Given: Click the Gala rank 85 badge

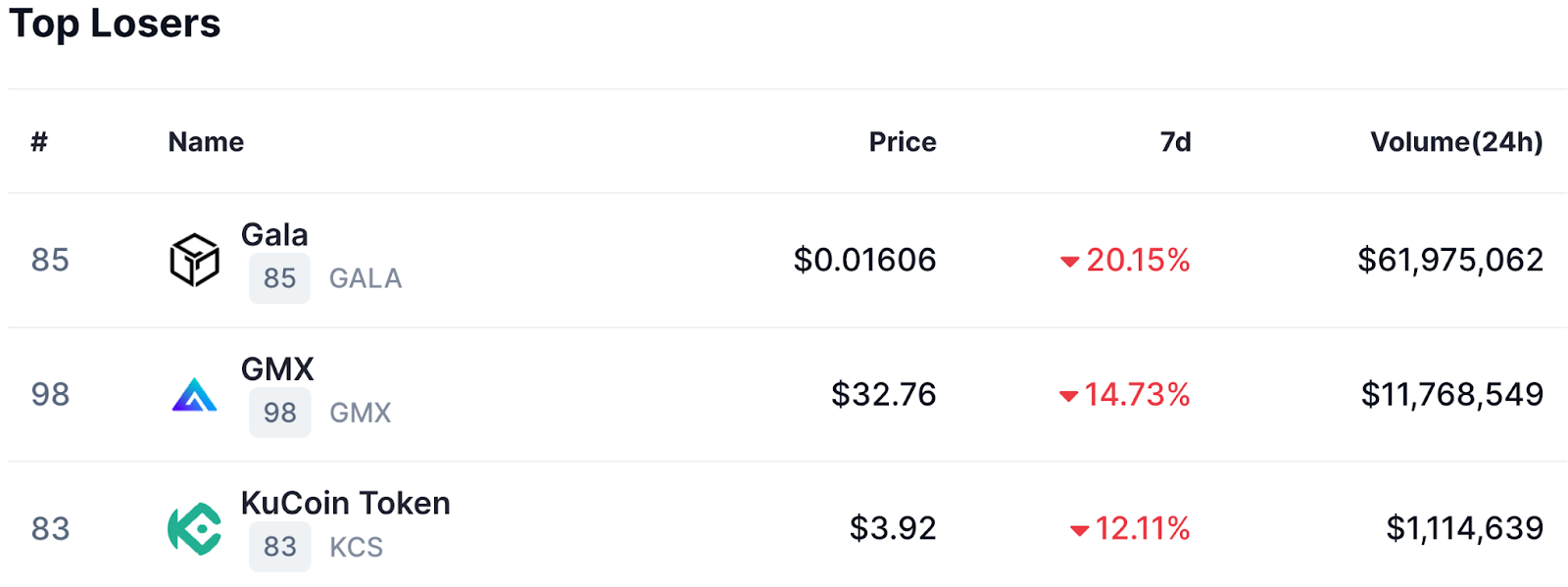Looking at the screenshot, I should pyautogui.click(x=279, y=278).
